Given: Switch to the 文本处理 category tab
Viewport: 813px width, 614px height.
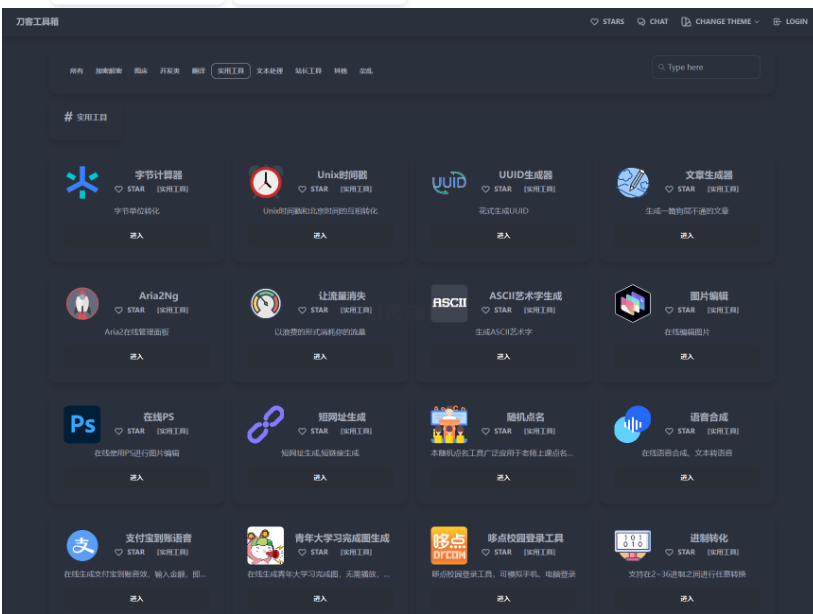Looking at the screenshot, I should [x=269, y=71].
